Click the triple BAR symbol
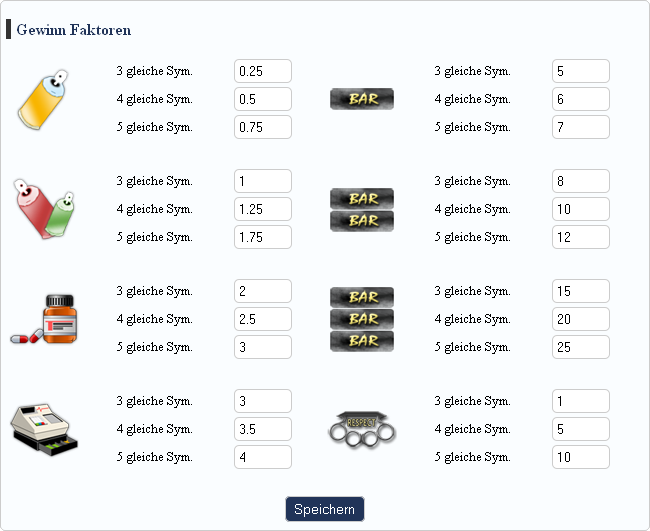The image size is (650, 531). click(362, 319)
